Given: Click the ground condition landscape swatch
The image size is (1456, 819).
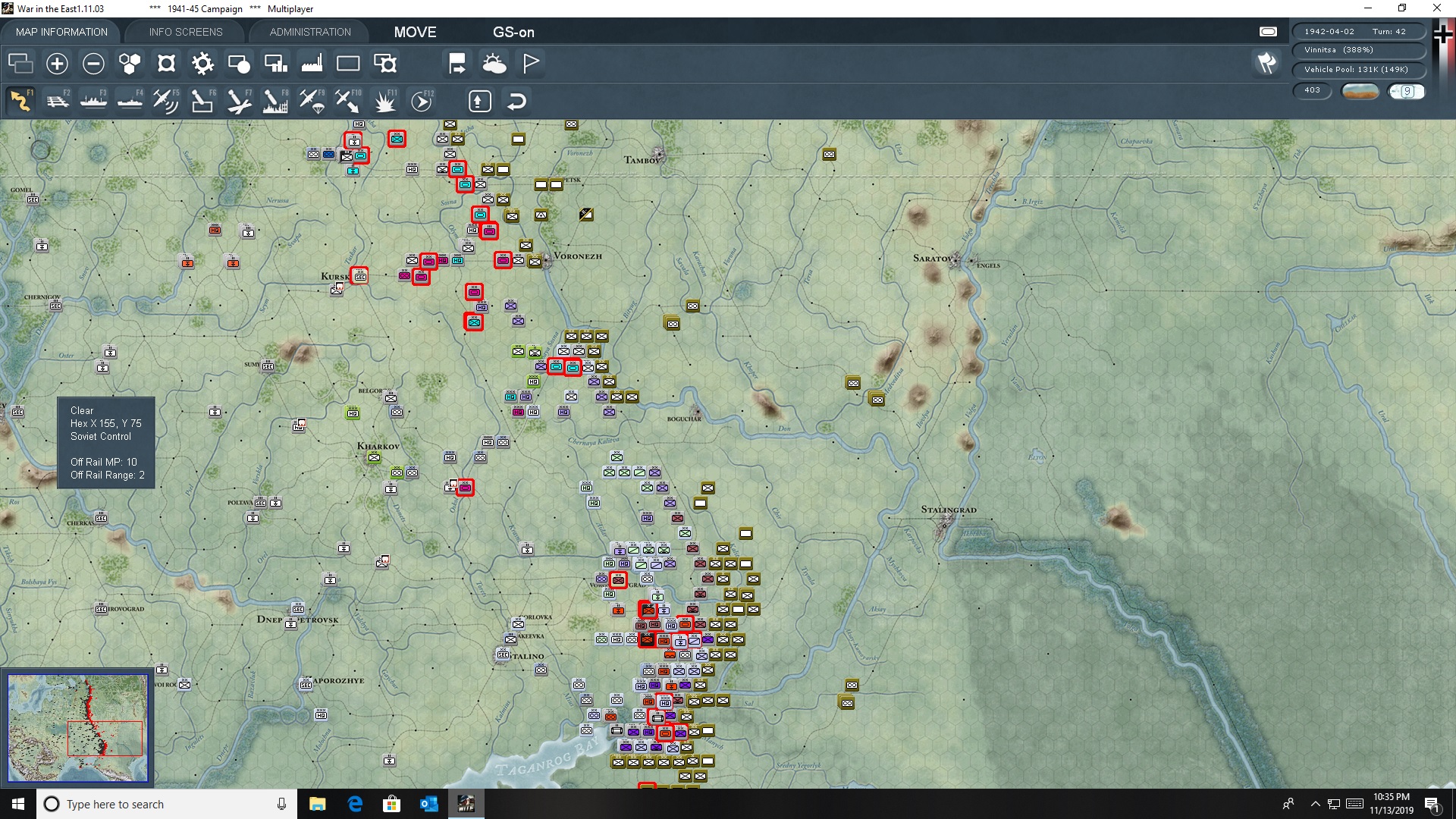Looking at the screenshot, I should click(x=1360, y=91).
